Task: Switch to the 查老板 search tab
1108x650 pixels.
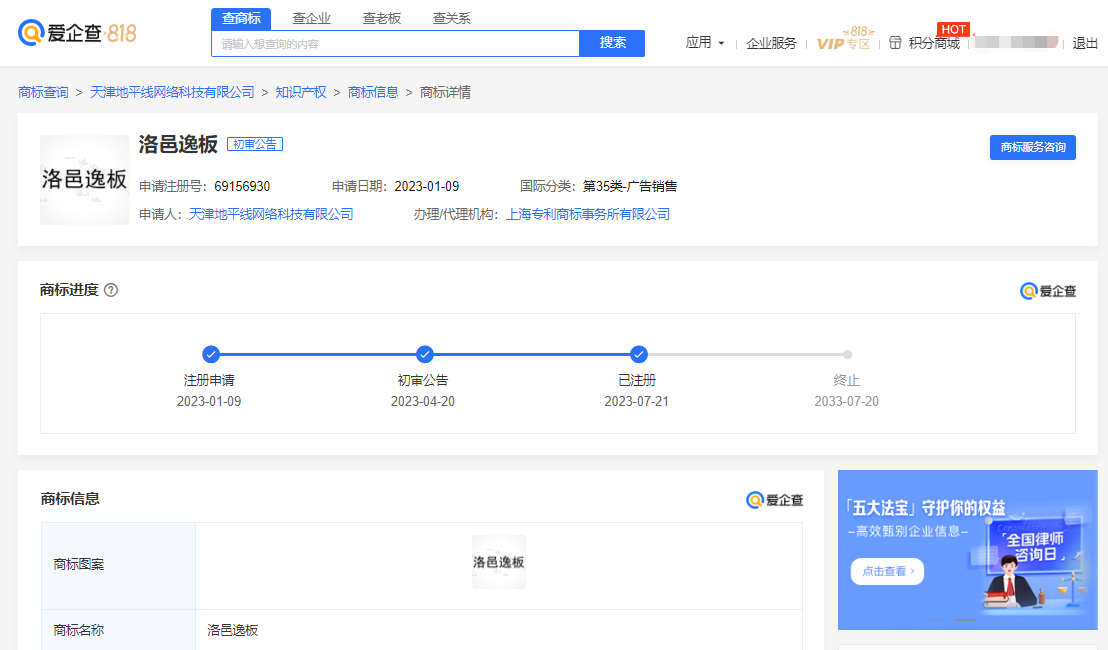Action: (x=382, y=18)
